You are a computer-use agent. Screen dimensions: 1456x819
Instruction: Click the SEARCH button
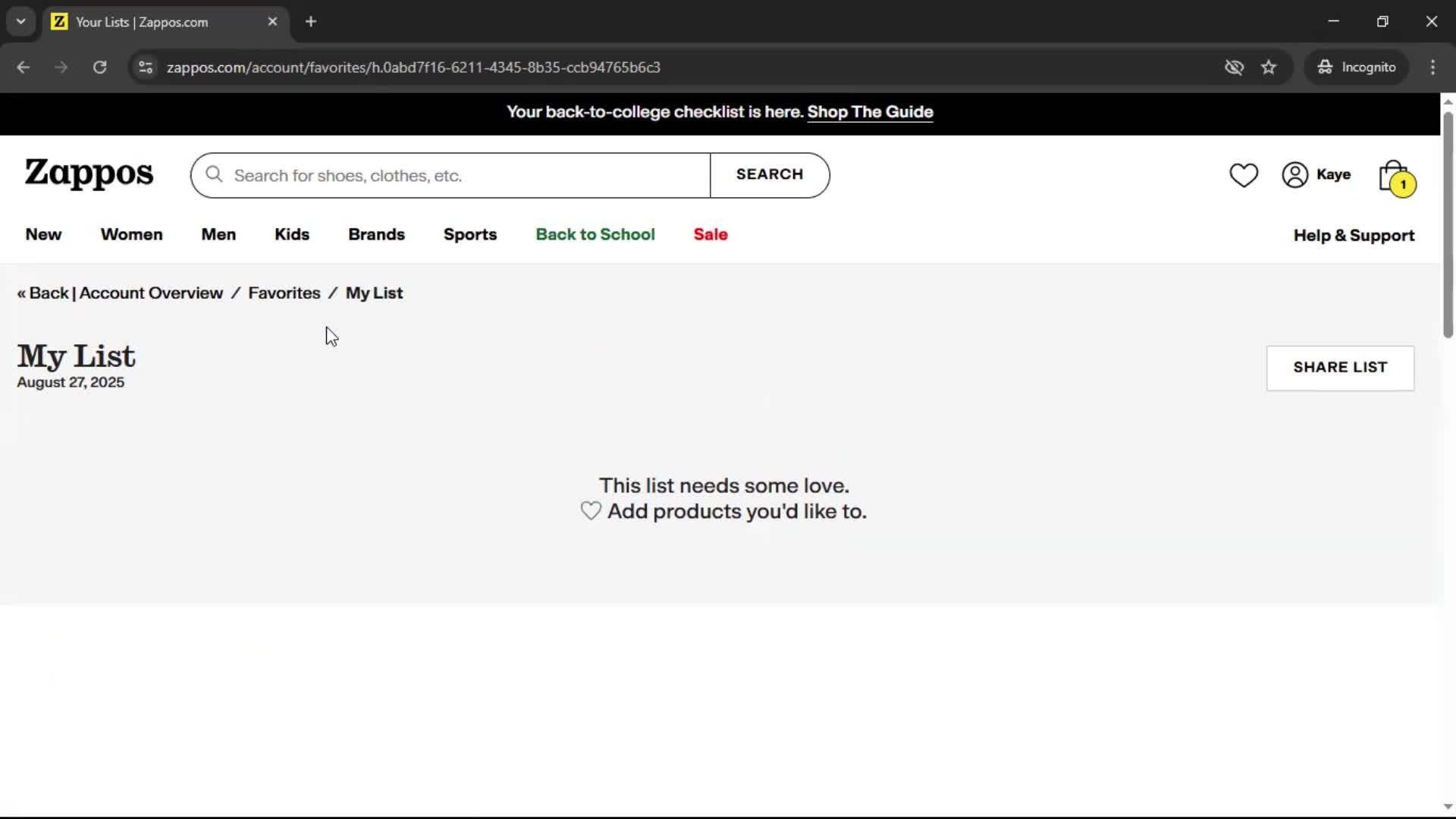tap(770, 174)
